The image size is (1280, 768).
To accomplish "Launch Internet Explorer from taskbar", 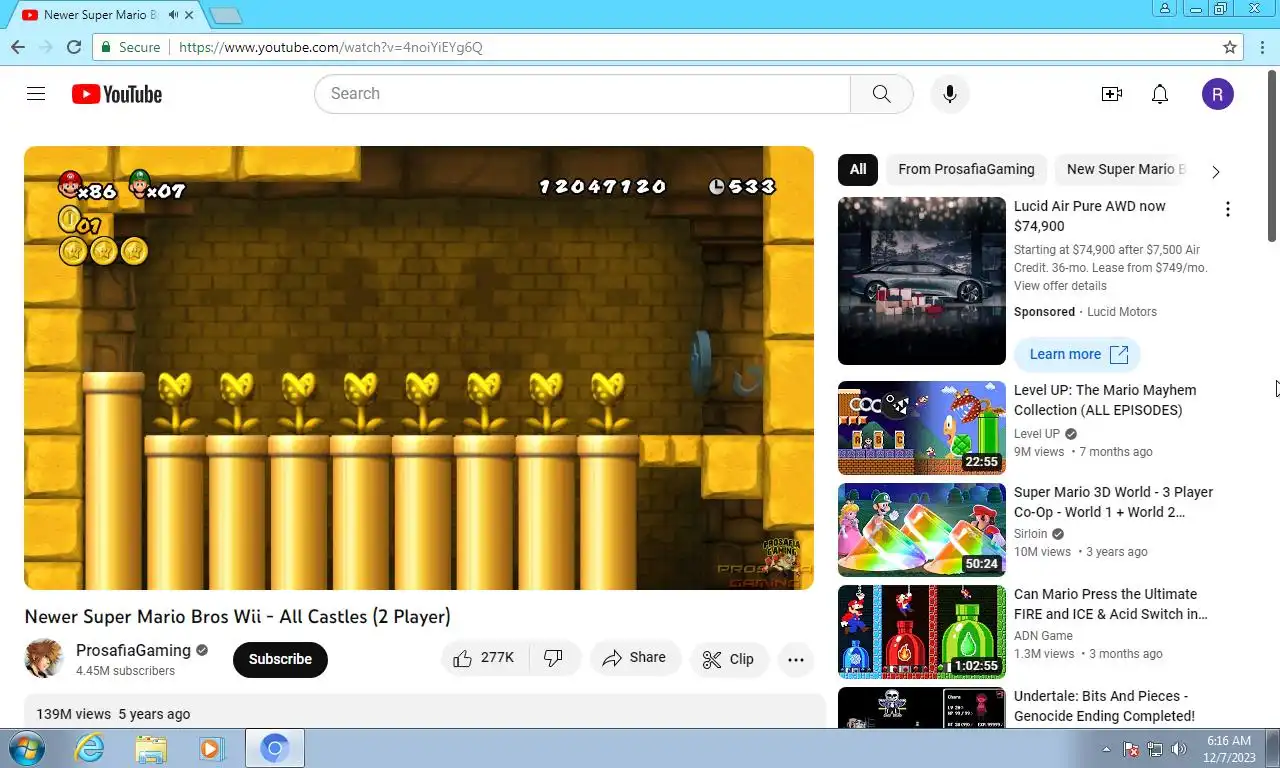I will (89, 748).
